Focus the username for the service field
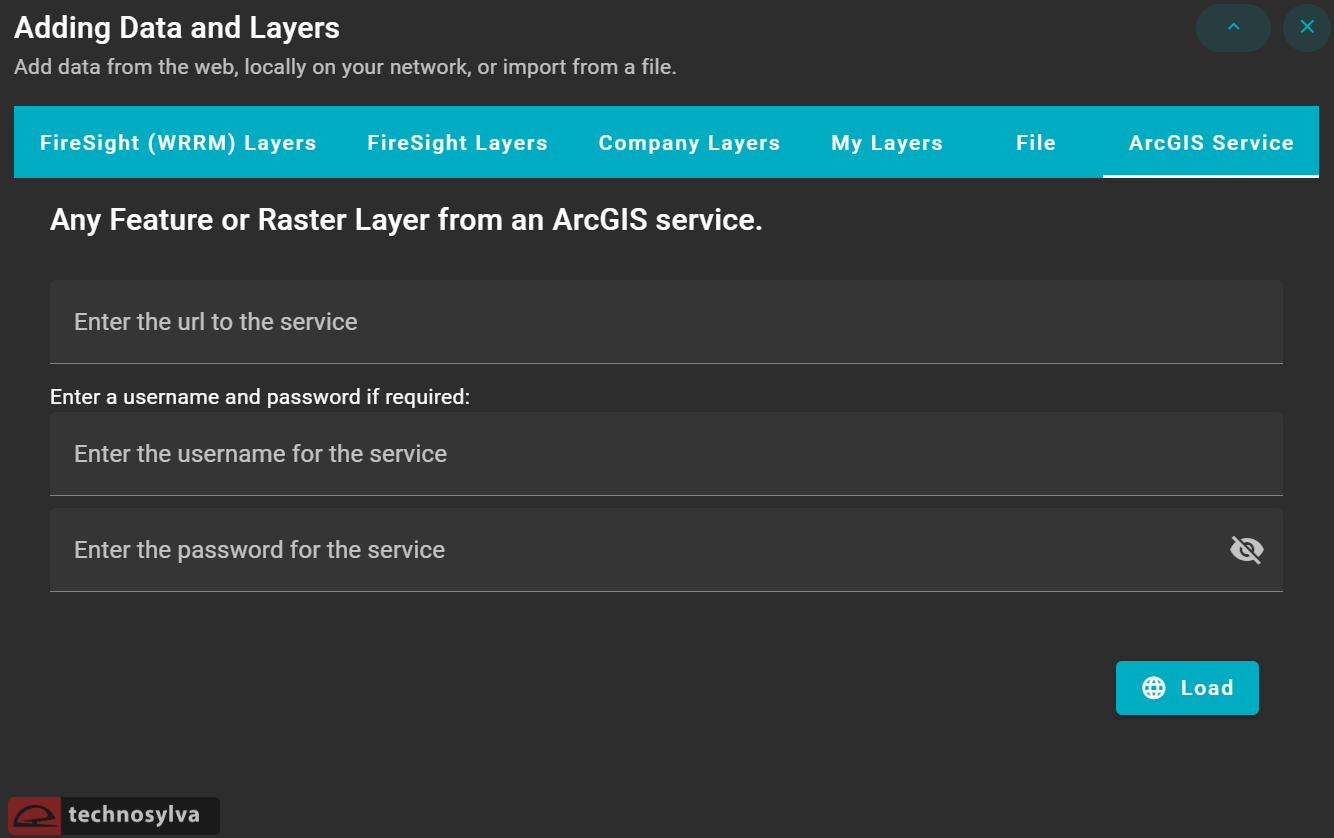 coord(665,454)
